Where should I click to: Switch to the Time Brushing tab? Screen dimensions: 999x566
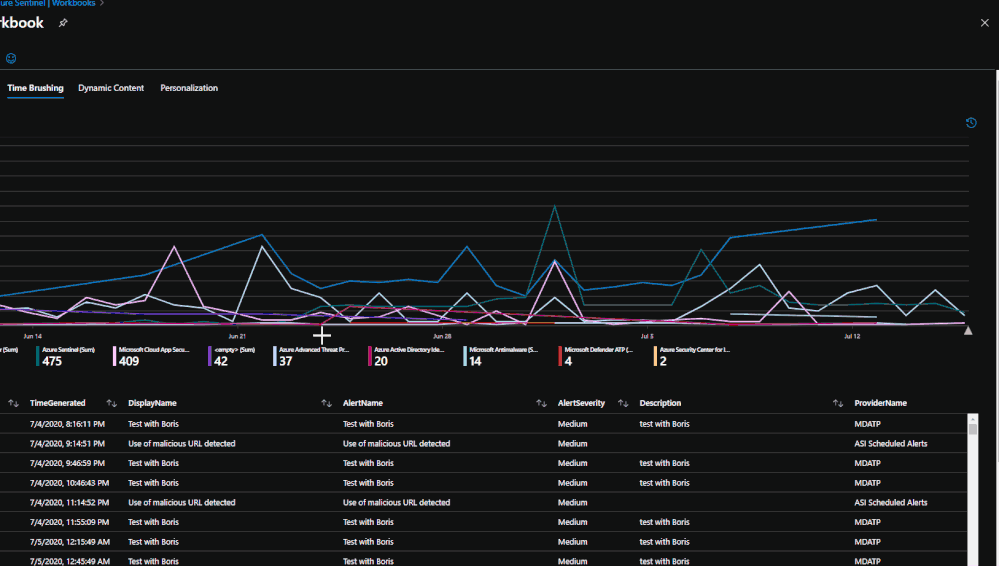click(x=35, y=88)
